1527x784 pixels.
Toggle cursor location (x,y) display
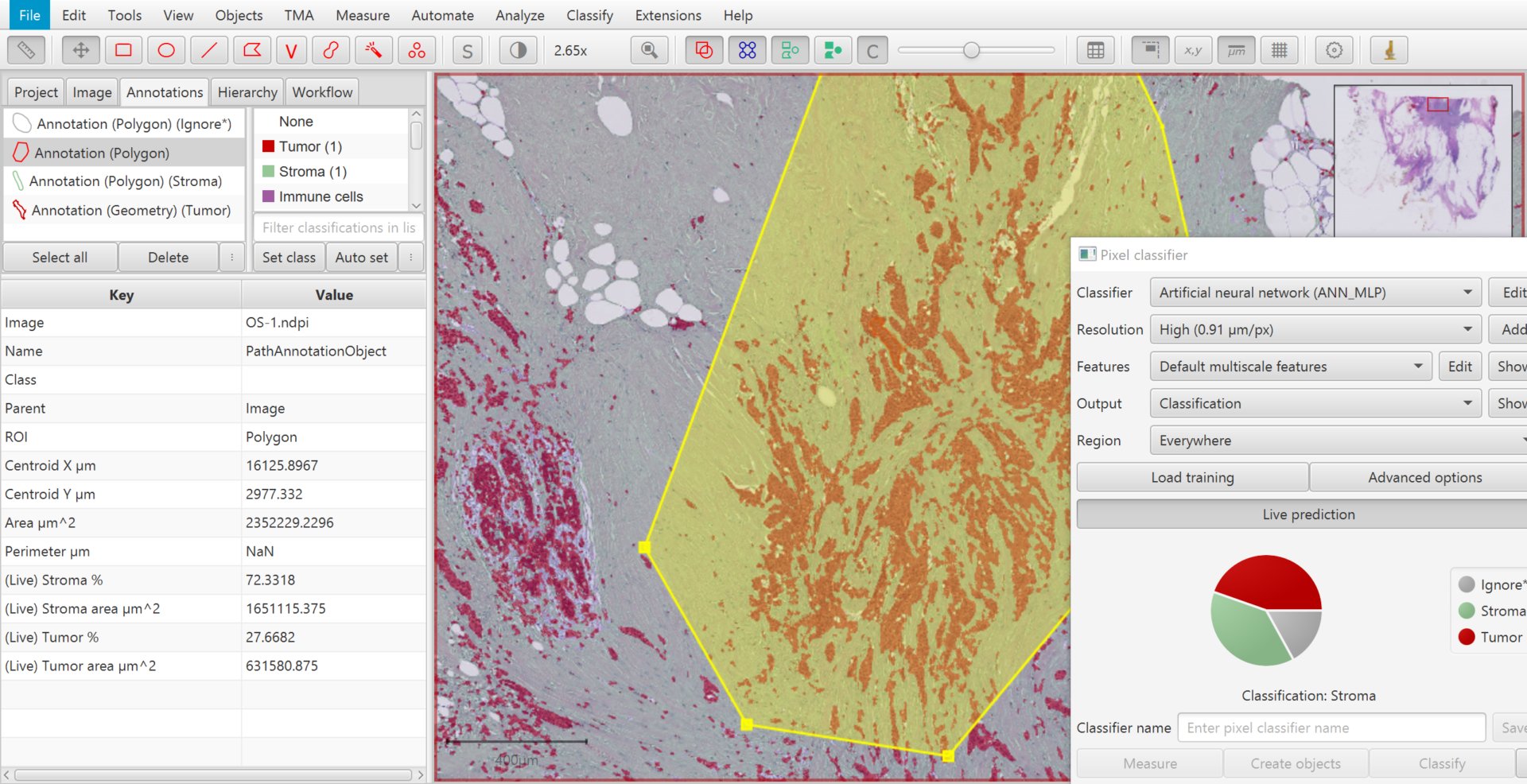pos(1193,50)
